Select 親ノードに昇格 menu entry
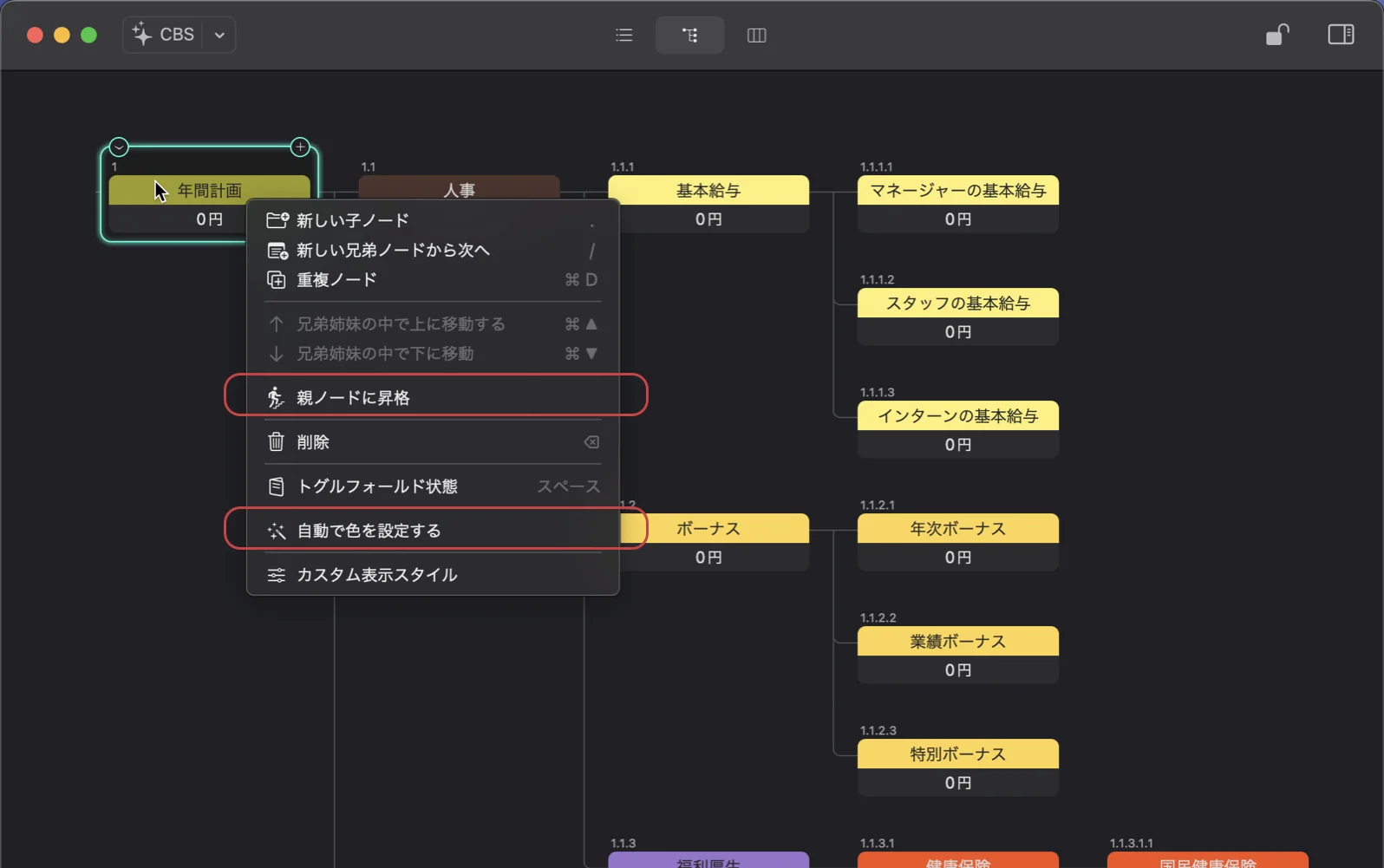 click(433, 397)
